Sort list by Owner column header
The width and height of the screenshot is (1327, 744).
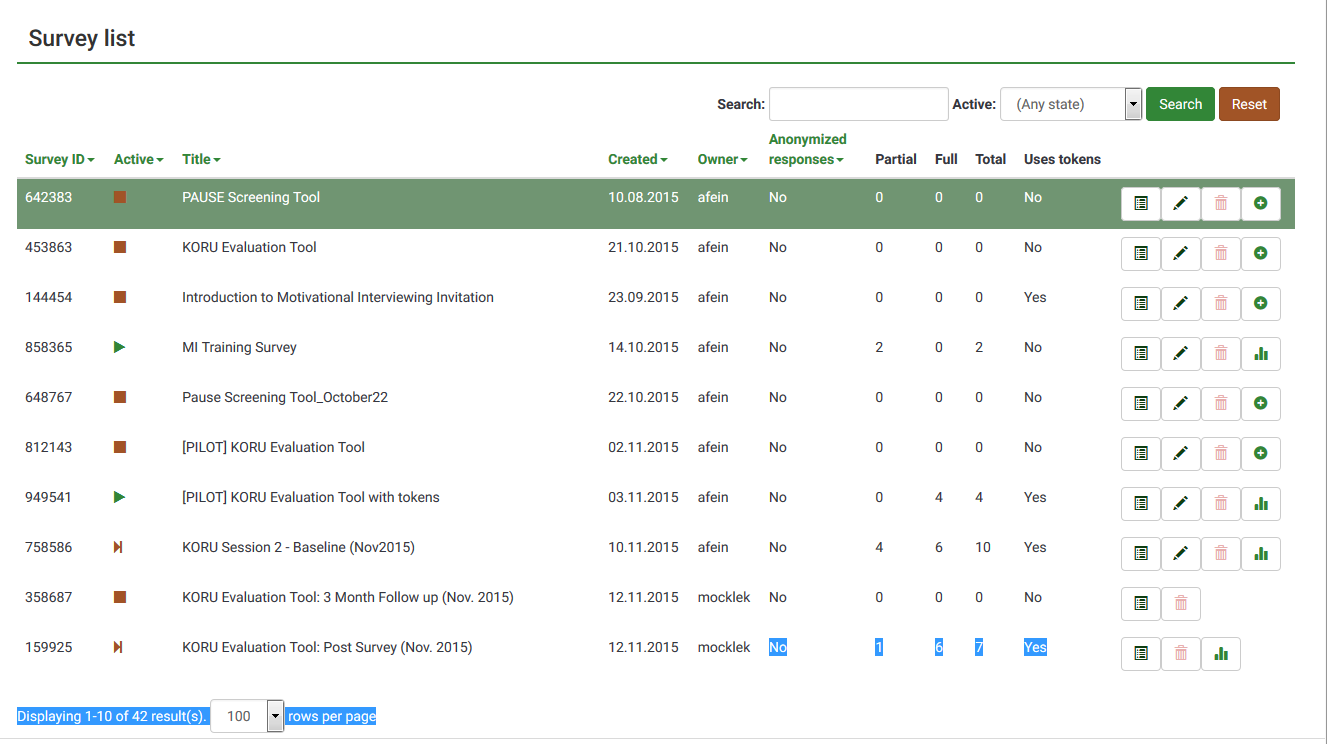(x=722, y=159)
